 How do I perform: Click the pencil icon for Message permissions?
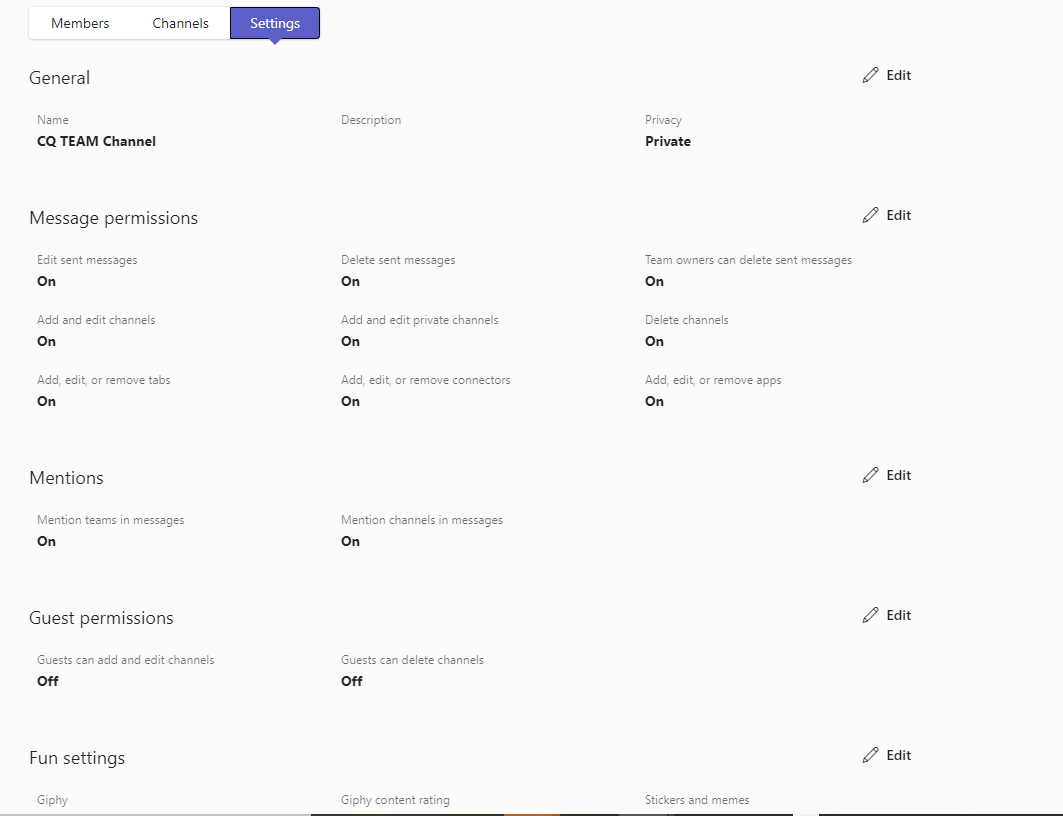tap(871, 214)
